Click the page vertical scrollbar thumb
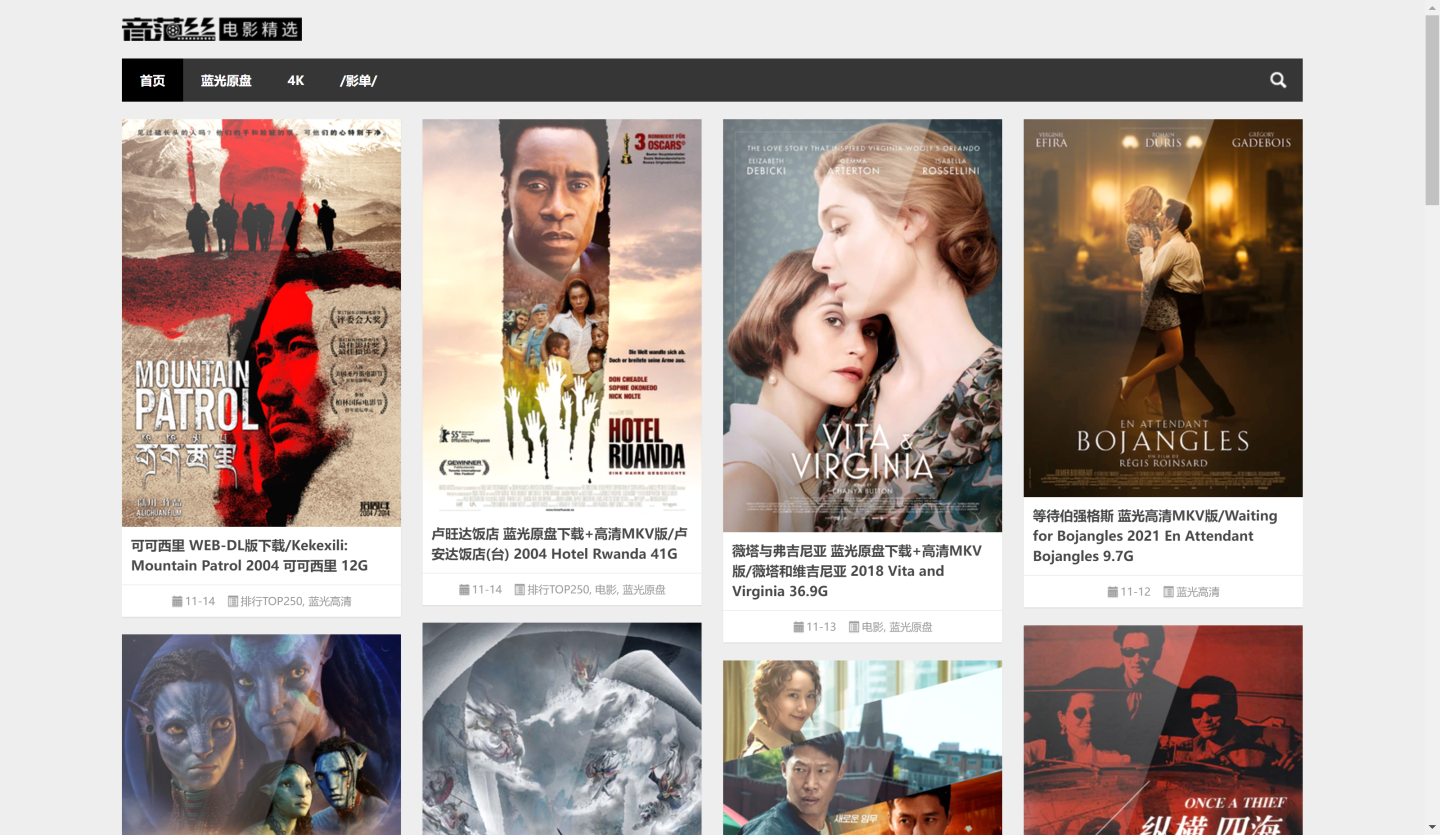The image size is (1440, 835). click(1432, 111)
